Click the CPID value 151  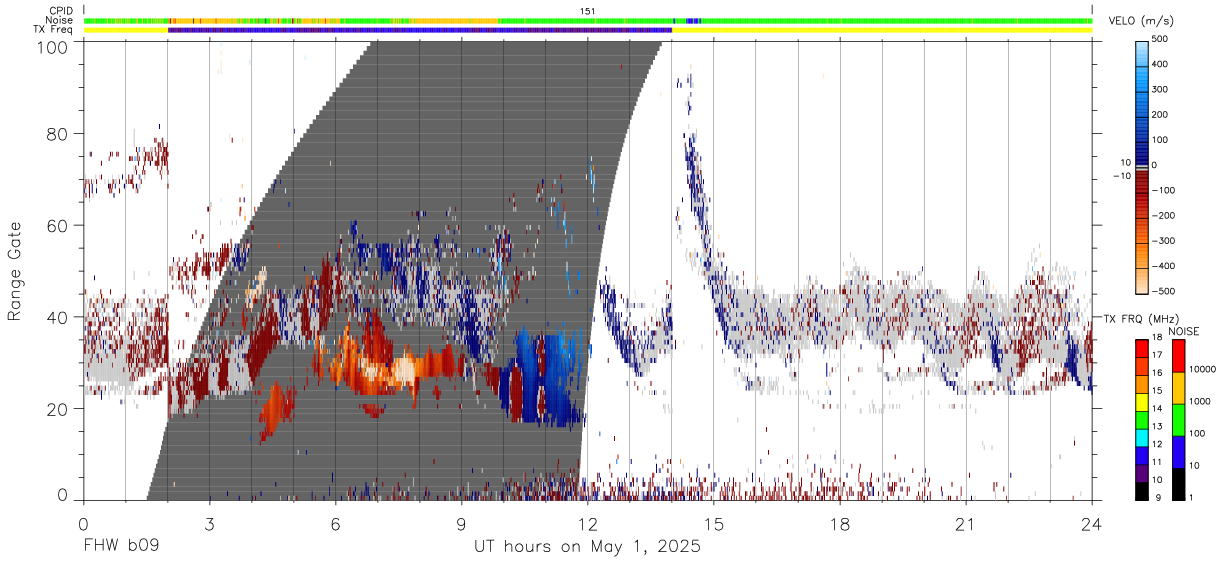click(x=588, y=11)
